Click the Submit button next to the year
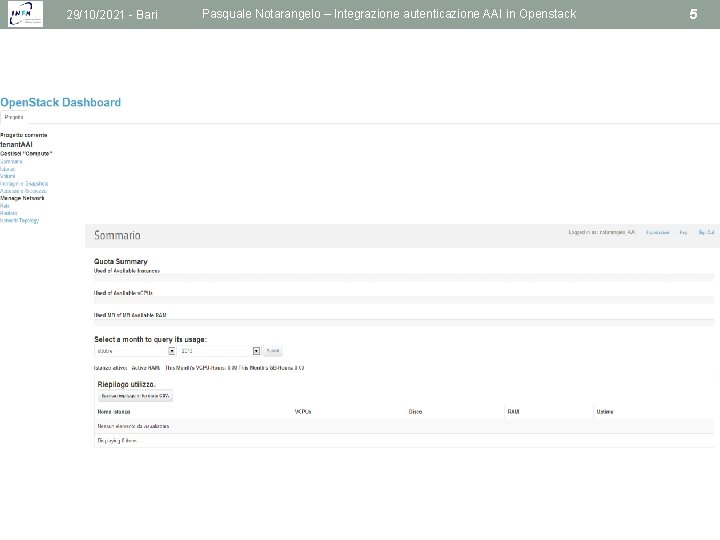Screen dimensions: 720x540 coord(273,351)
